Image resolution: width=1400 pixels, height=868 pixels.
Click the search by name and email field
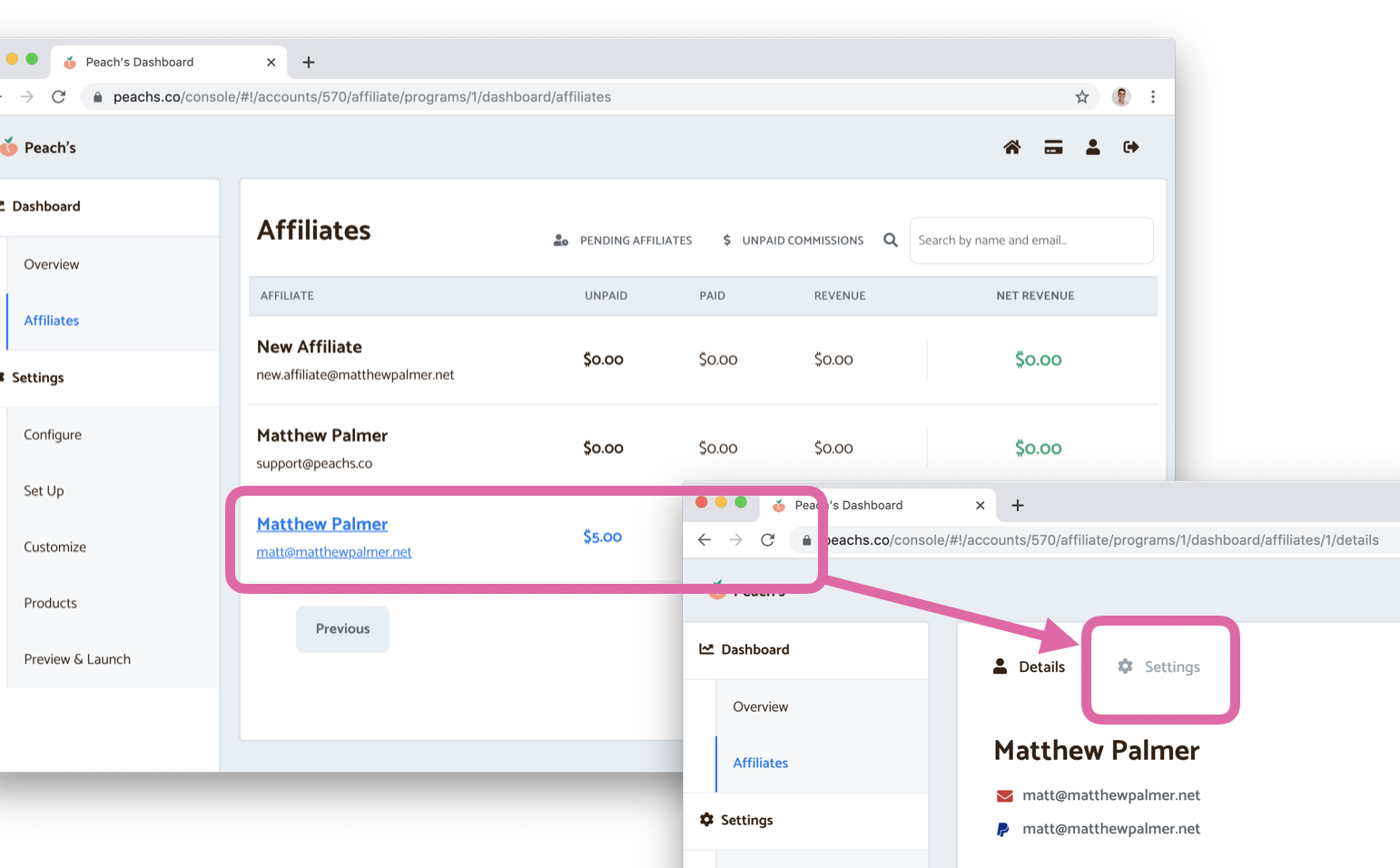(1030, 240)
